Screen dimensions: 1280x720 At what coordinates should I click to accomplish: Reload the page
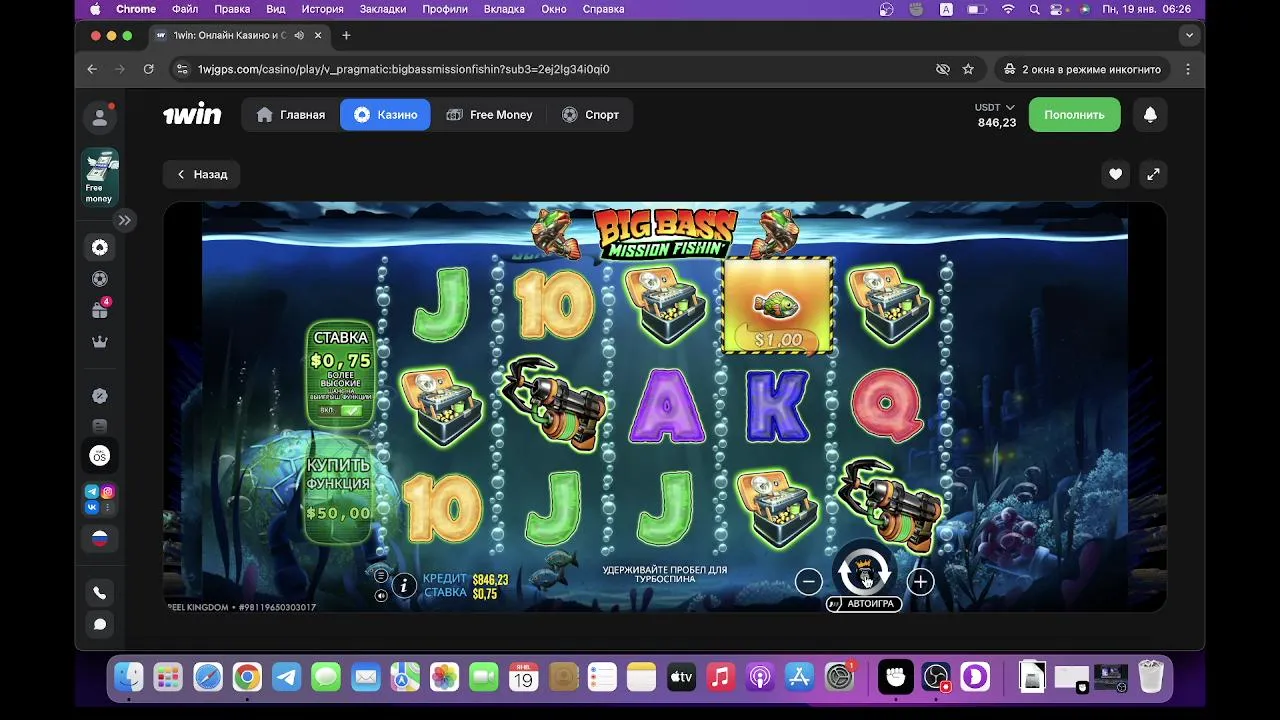pos(148,69)
